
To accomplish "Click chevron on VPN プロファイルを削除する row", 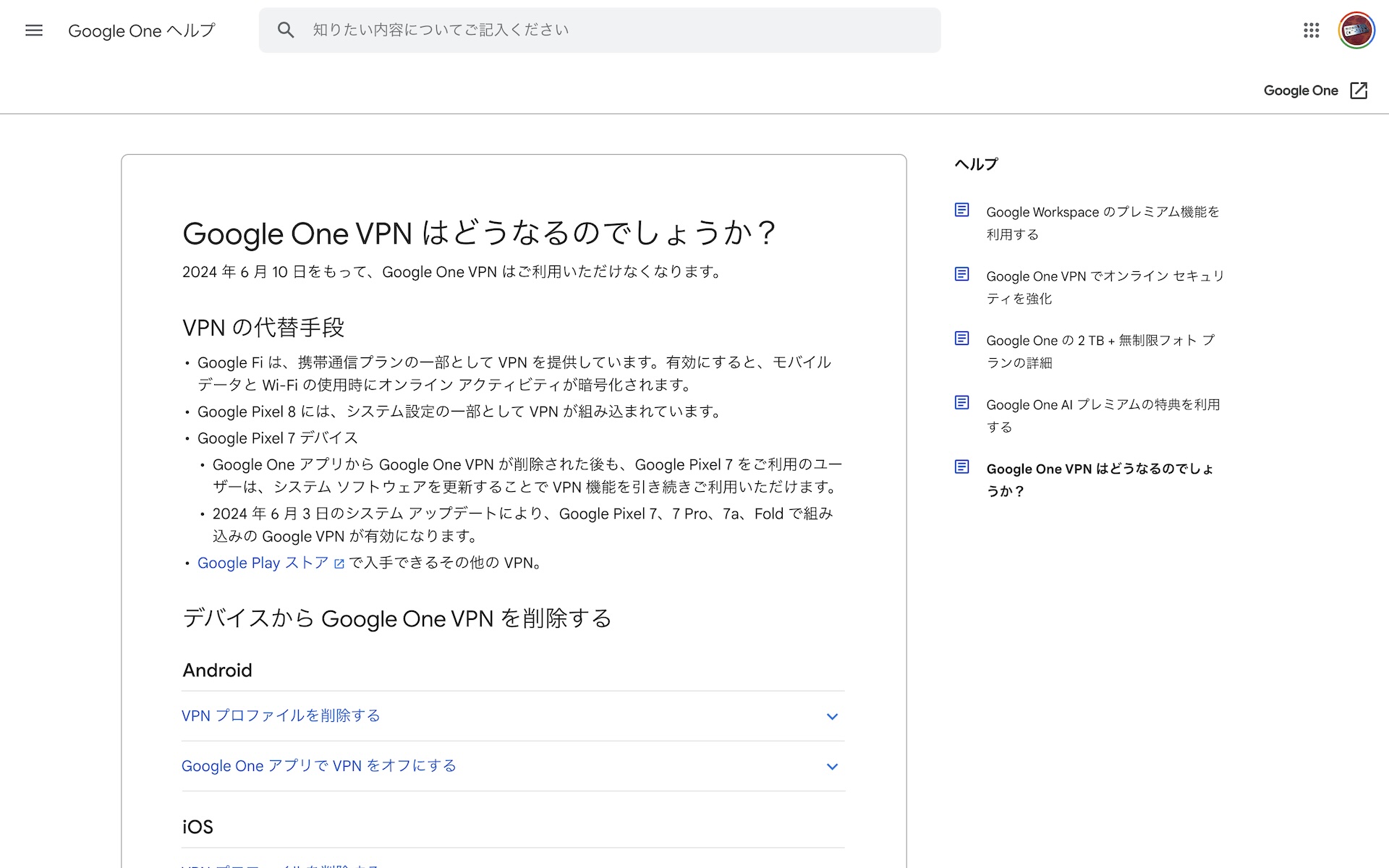I will pos(832,717).
